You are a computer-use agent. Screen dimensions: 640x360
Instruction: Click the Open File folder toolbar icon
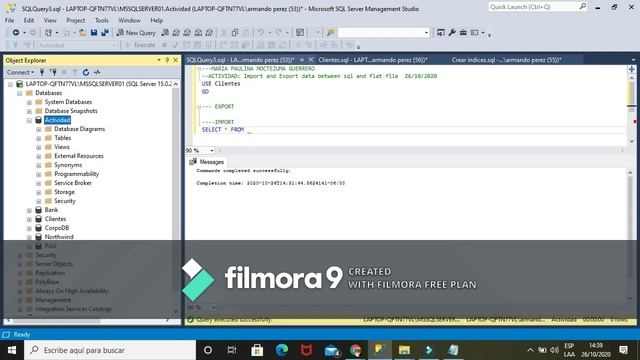pos(82,32)
